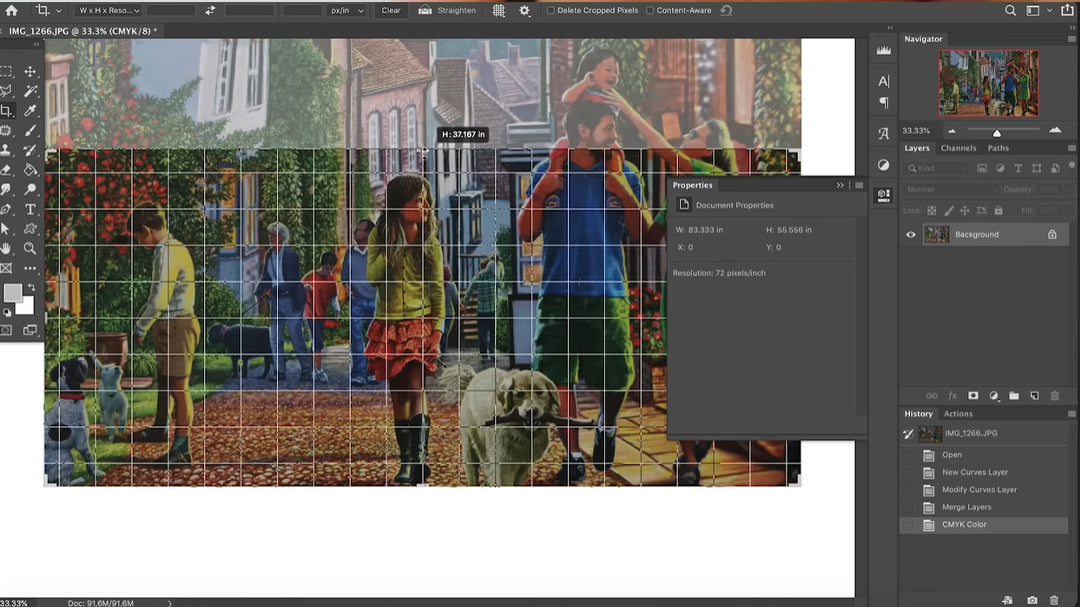
Task: Switch to the Channels tab
Action: point(958,148)
